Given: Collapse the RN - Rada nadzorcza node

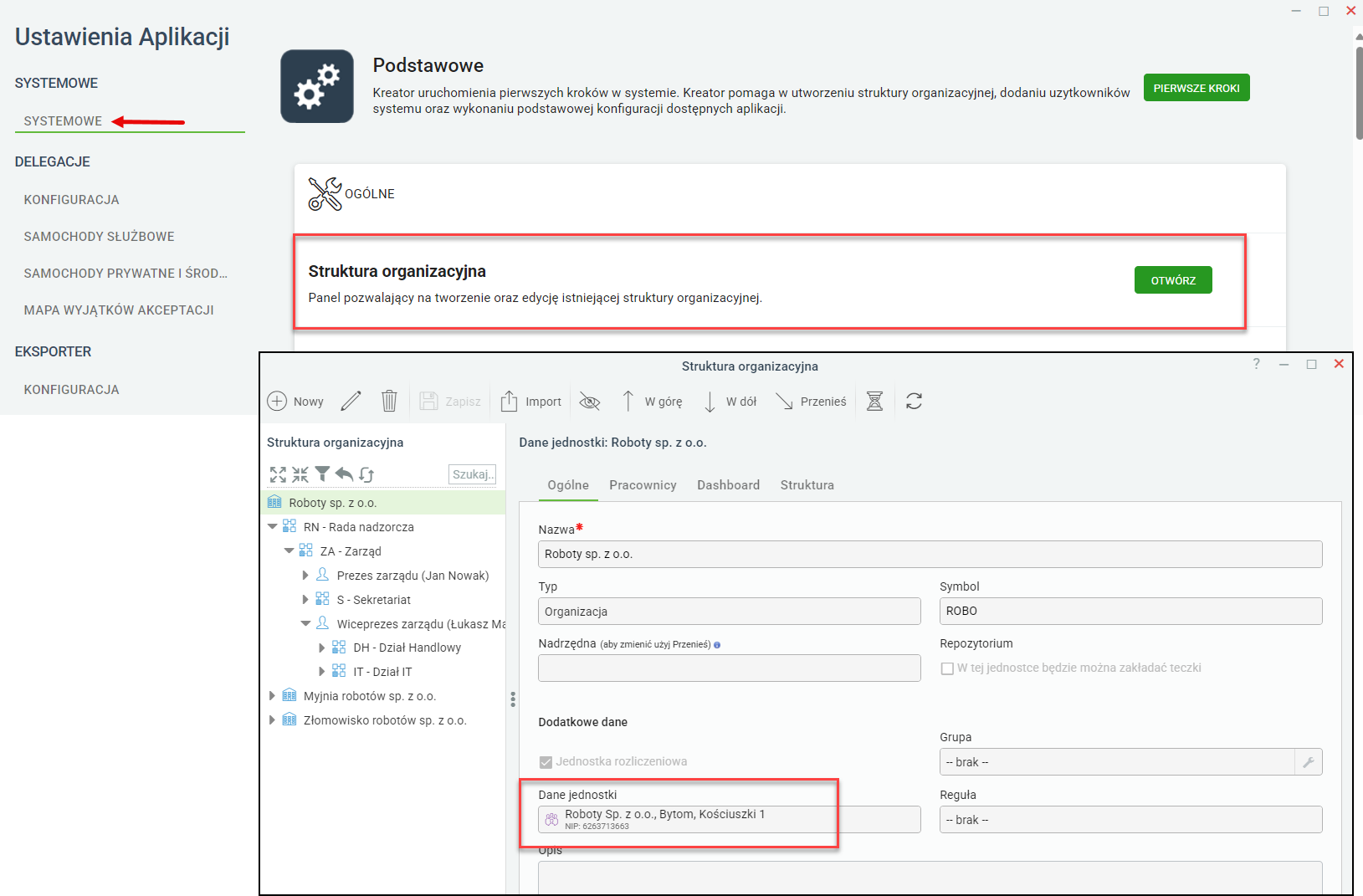Looking at the screenshot, I should 272,526.
